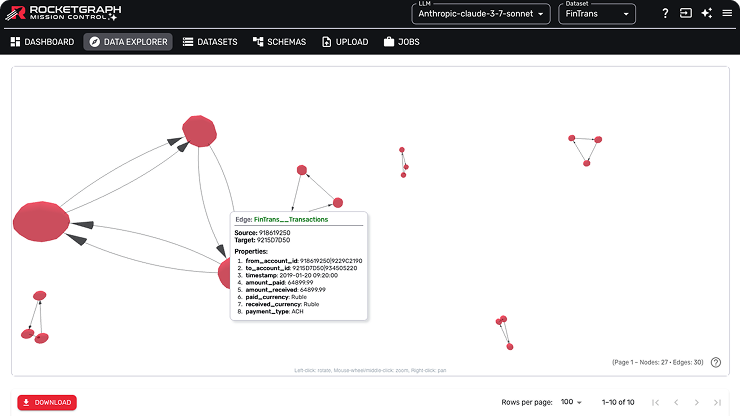This screenshot has height=416, width=740.
Task: Click the Schemas tree icon
Action: (258, 42)
